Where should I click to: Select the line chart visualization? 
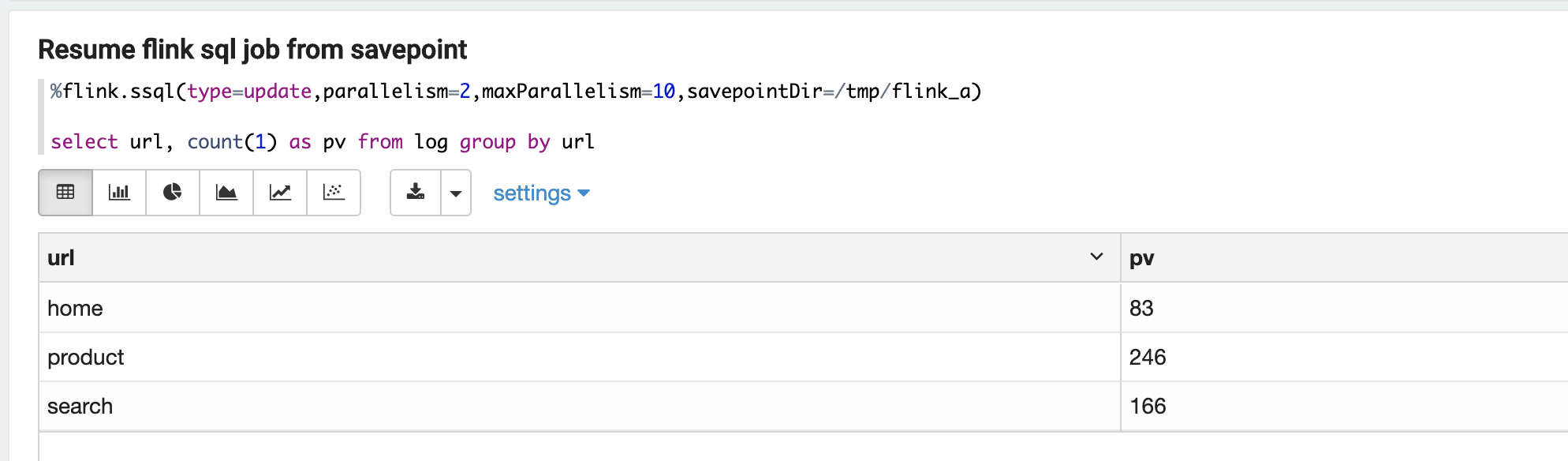(280, 193)
